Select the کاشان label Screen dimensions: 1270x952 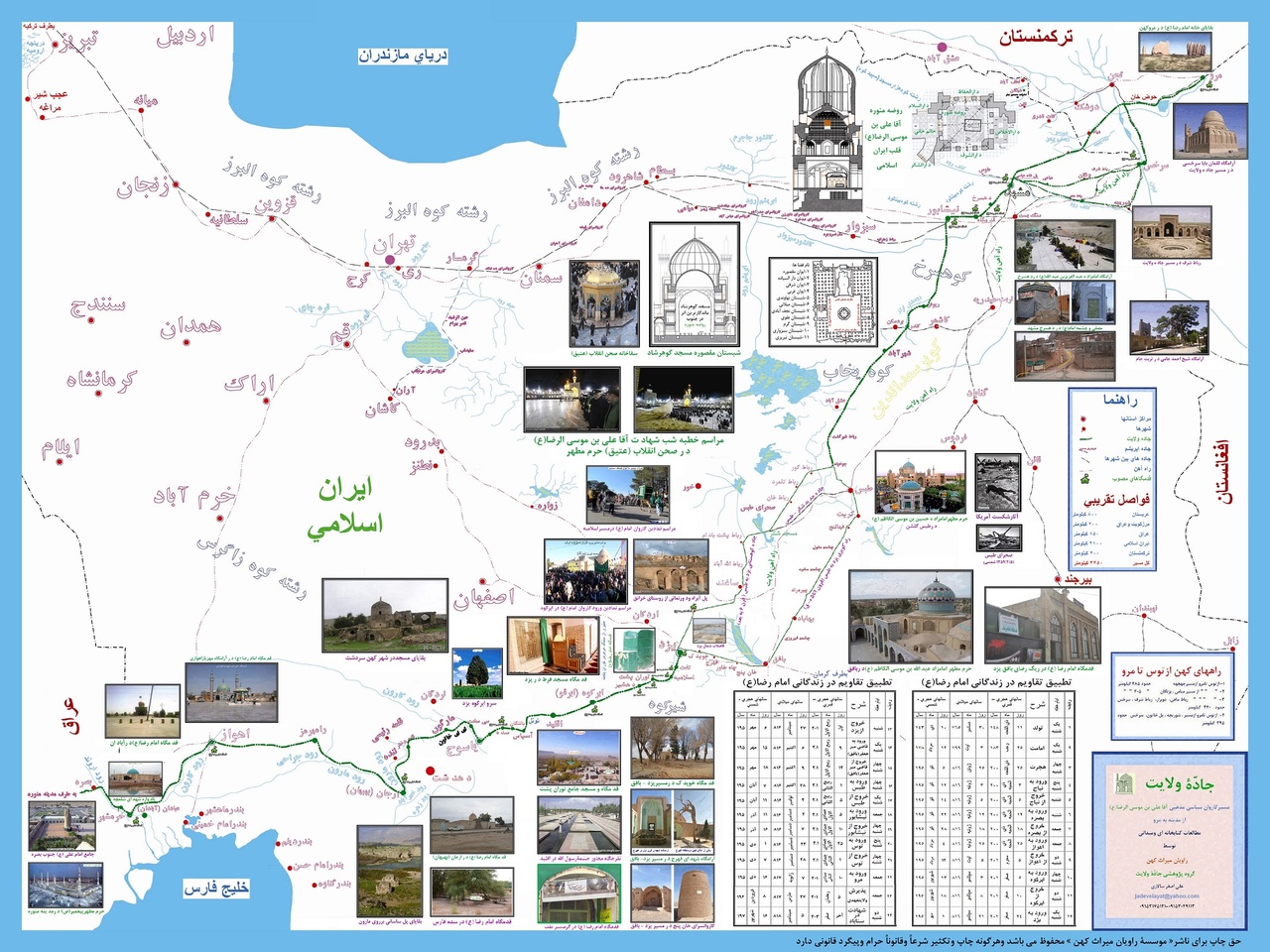pos(382,411)
